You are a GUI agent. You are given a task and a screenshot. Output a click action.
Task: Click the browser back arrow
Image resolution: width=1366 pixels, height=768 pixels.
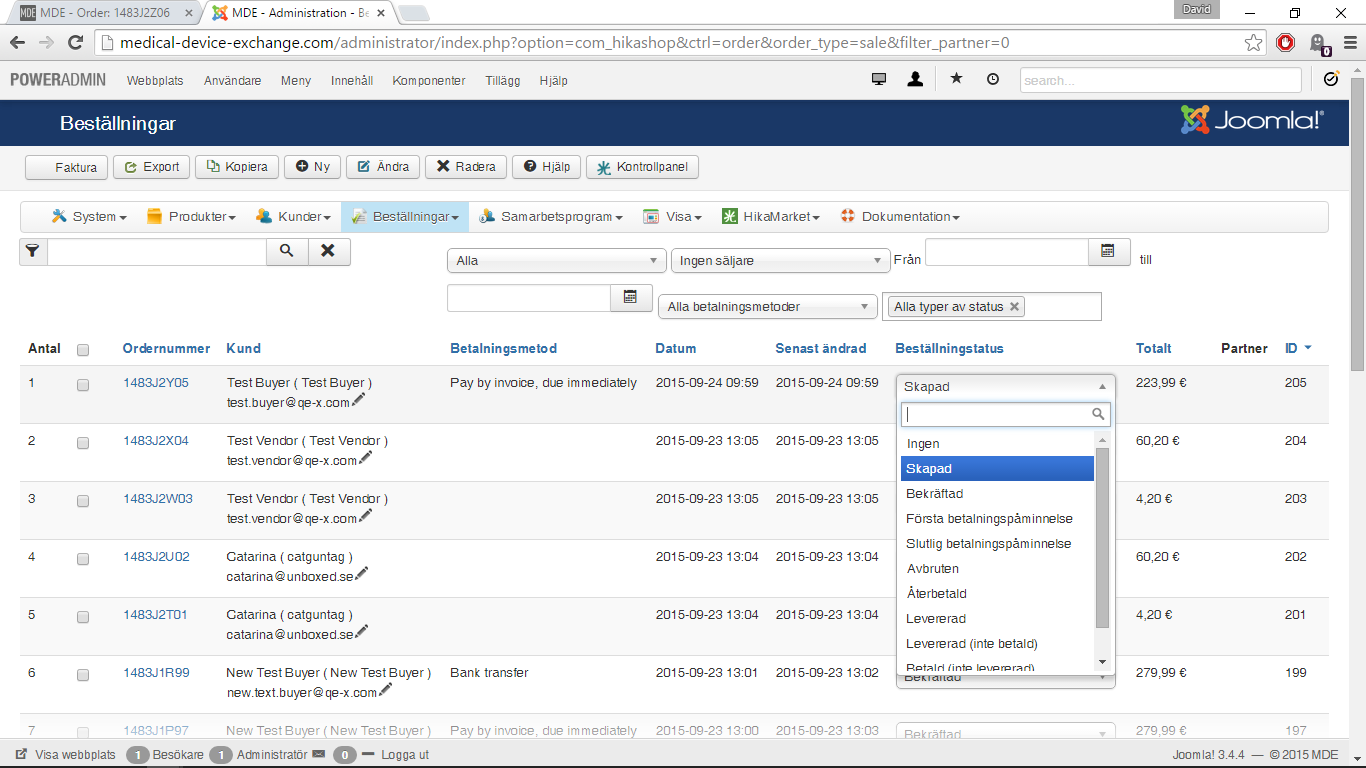tap(17, 43)
